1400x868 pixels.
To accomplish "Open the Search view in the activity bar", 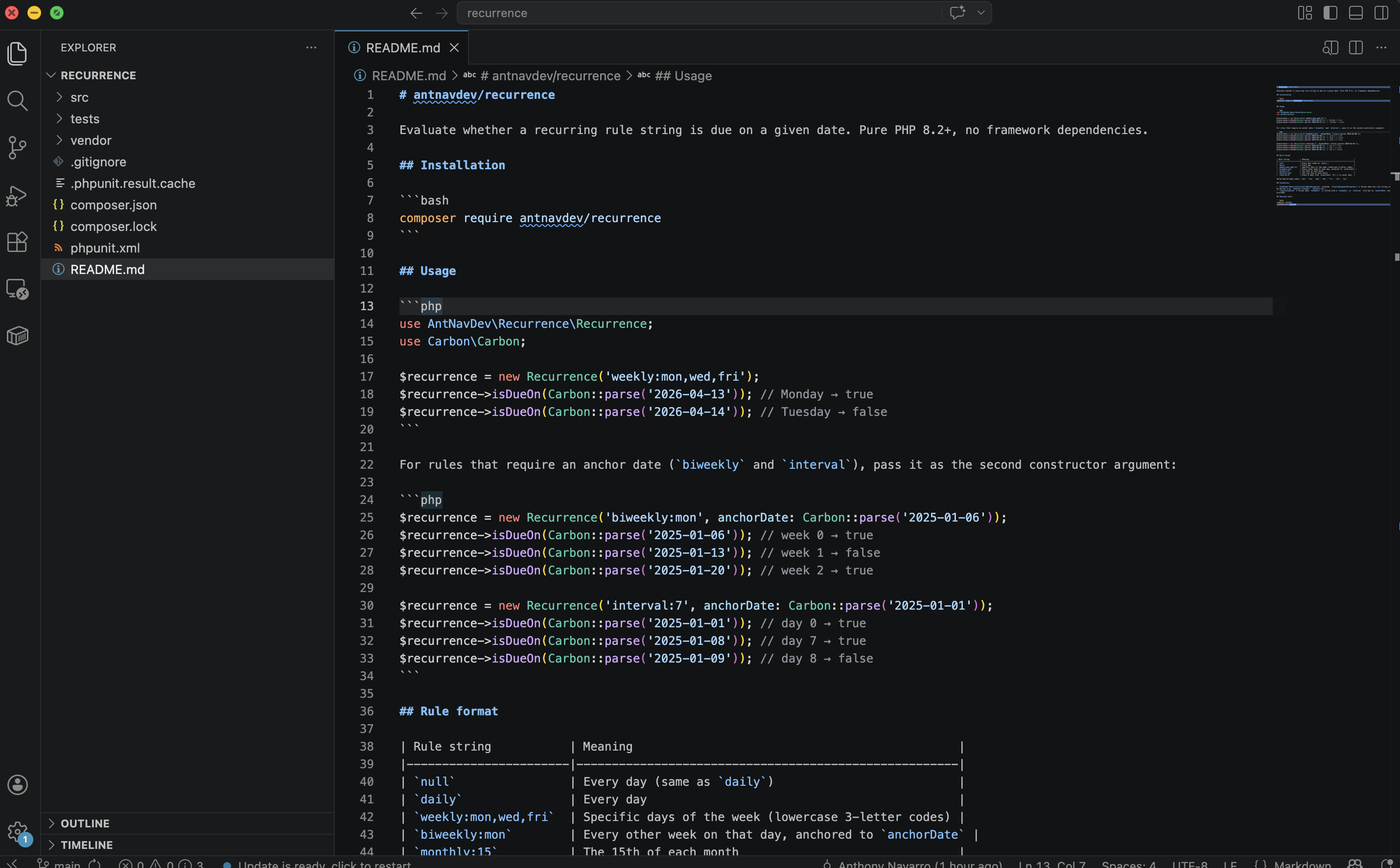I will [x=17, y=101].
